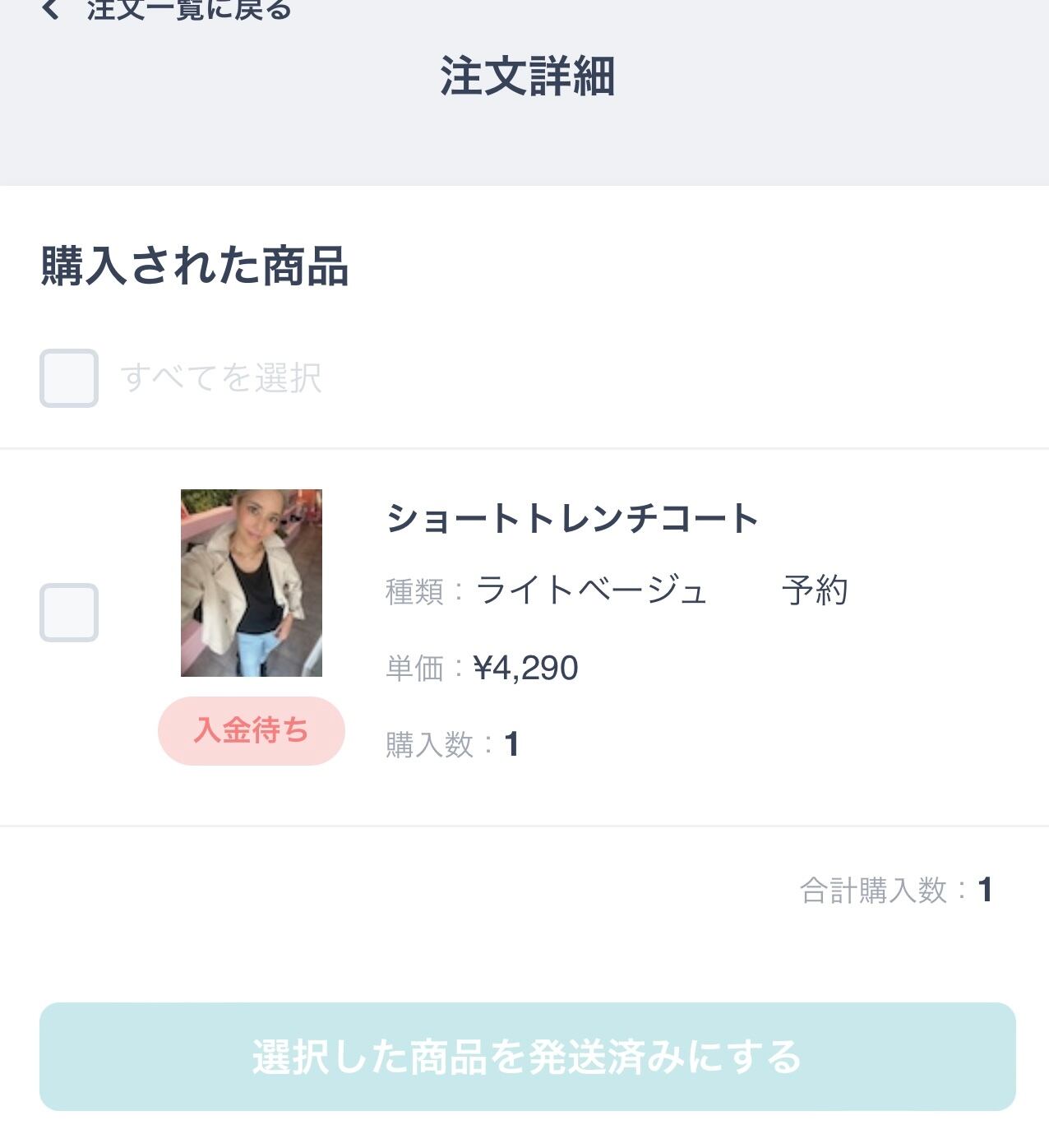
Task: Click the 購入された商品 section heading
Action: point(195,266)
